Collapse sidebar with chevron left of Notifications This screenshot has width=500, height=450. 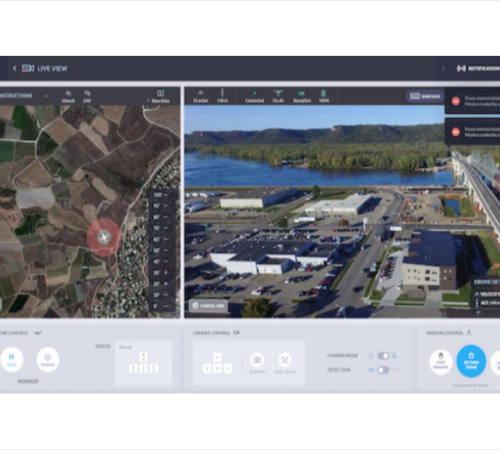click(x=443, y=69)
